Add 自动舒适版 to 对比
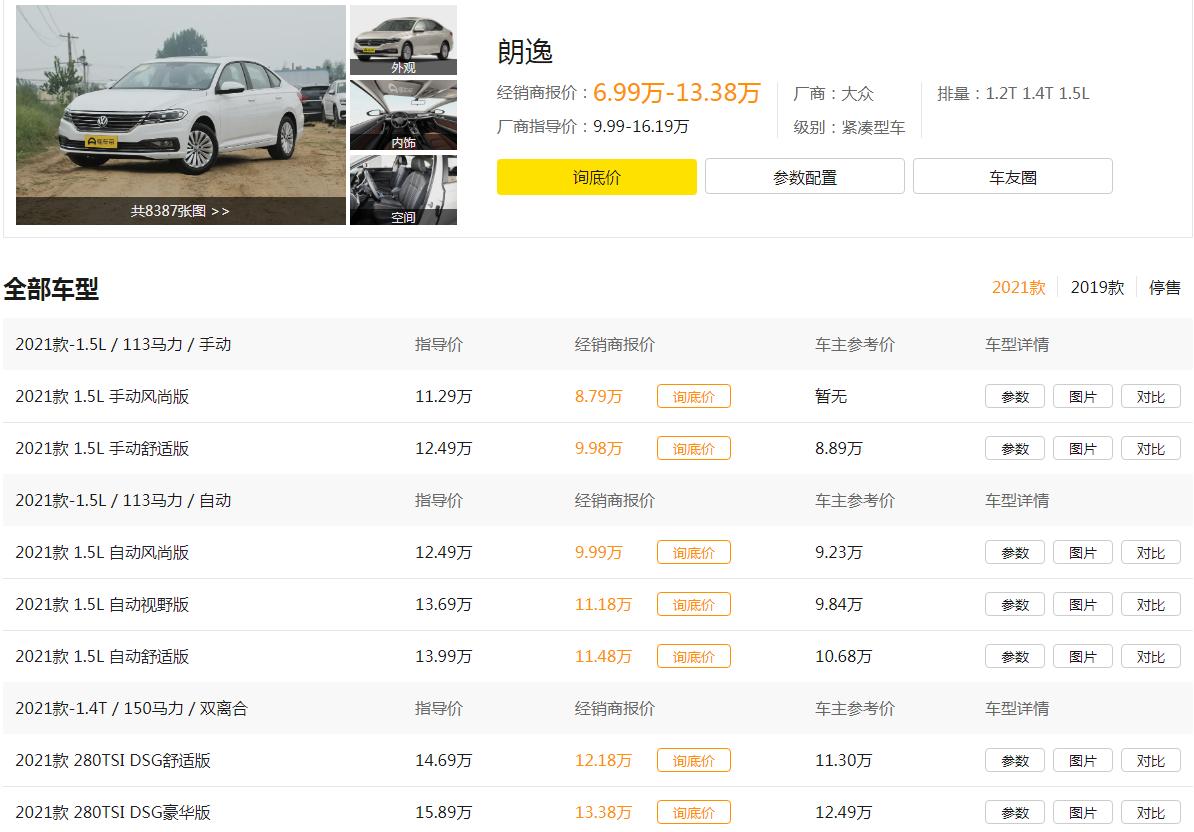This screenshot has height=832, width=1194. point(1151,656)
